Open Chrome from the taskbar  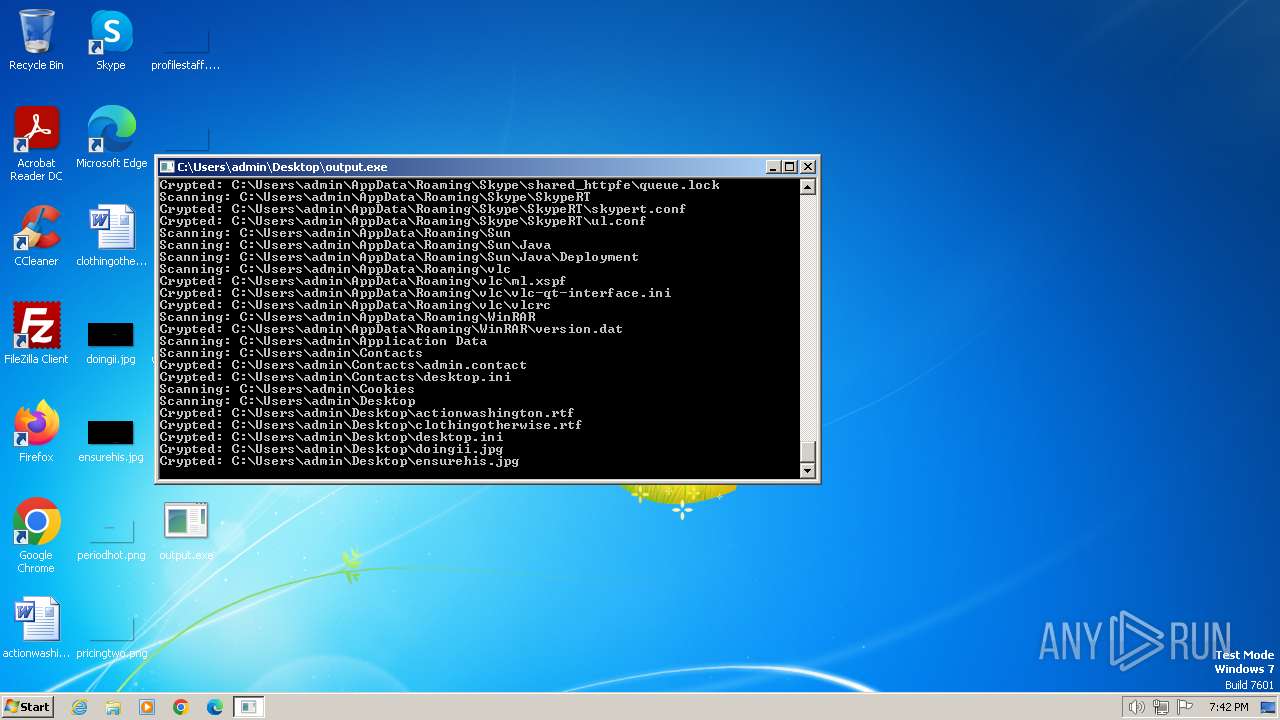click(181, 707)
